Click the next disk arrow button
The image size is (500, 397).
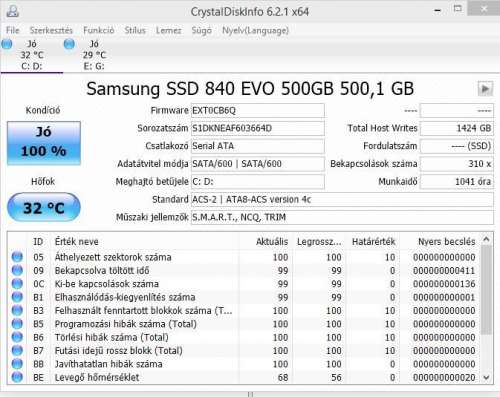click(485, 89)
